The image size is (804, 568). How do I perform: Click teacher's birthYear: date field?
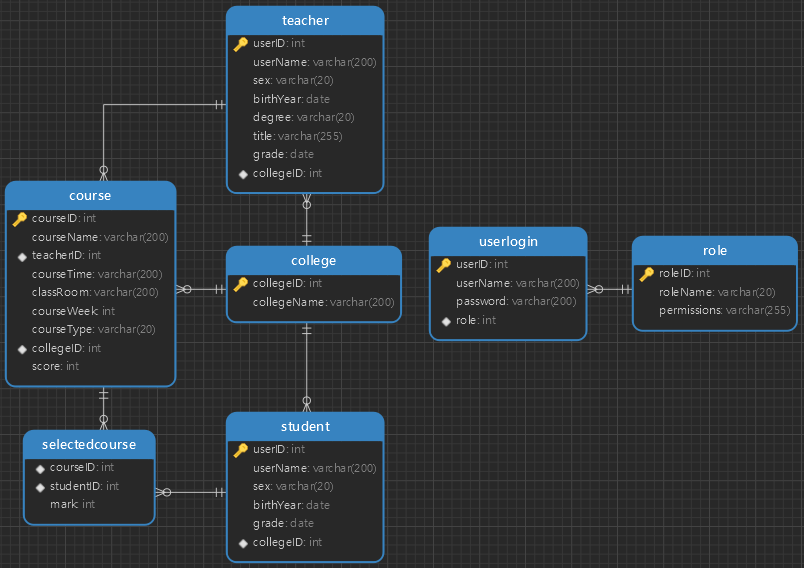click(291, 99)
